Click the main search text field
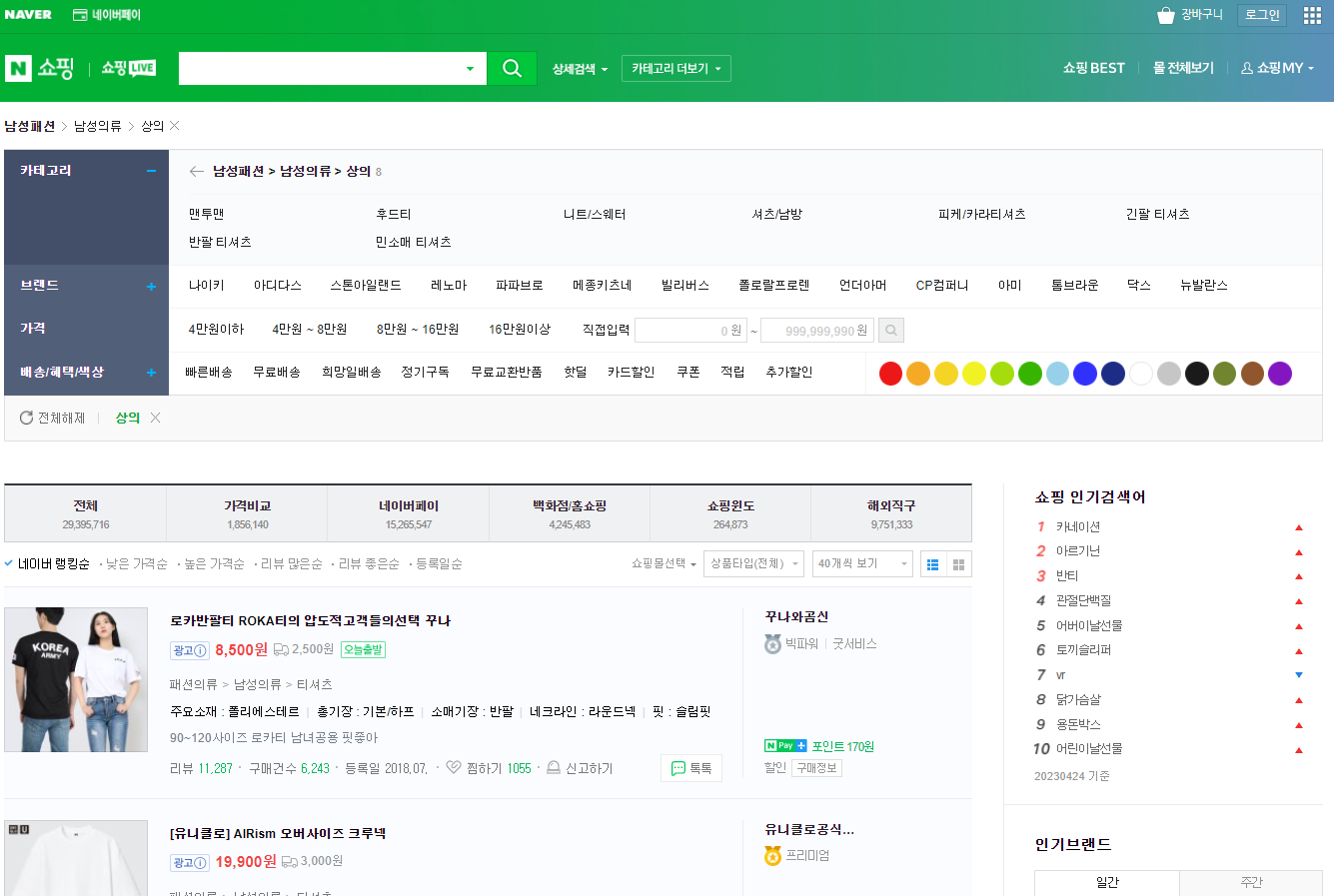This screenshot has width=1334, height=896. [320, 69]
